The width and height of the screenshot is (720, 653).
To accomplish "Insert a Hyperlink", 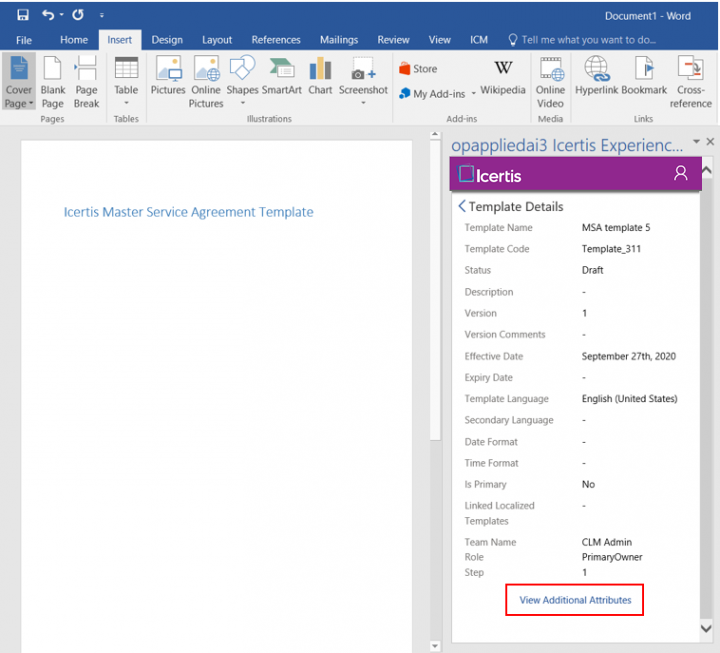I will pyautogui.click(x=597, y=76).
